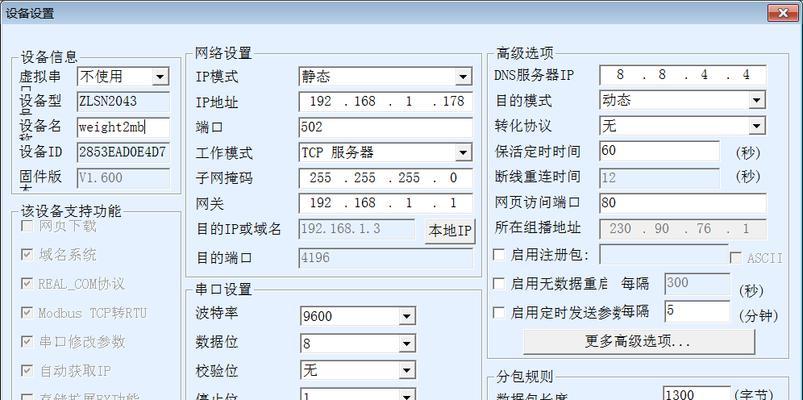
Task: Toggle the 自动获取IP checkbox
Action: click(x=27, y=370)
